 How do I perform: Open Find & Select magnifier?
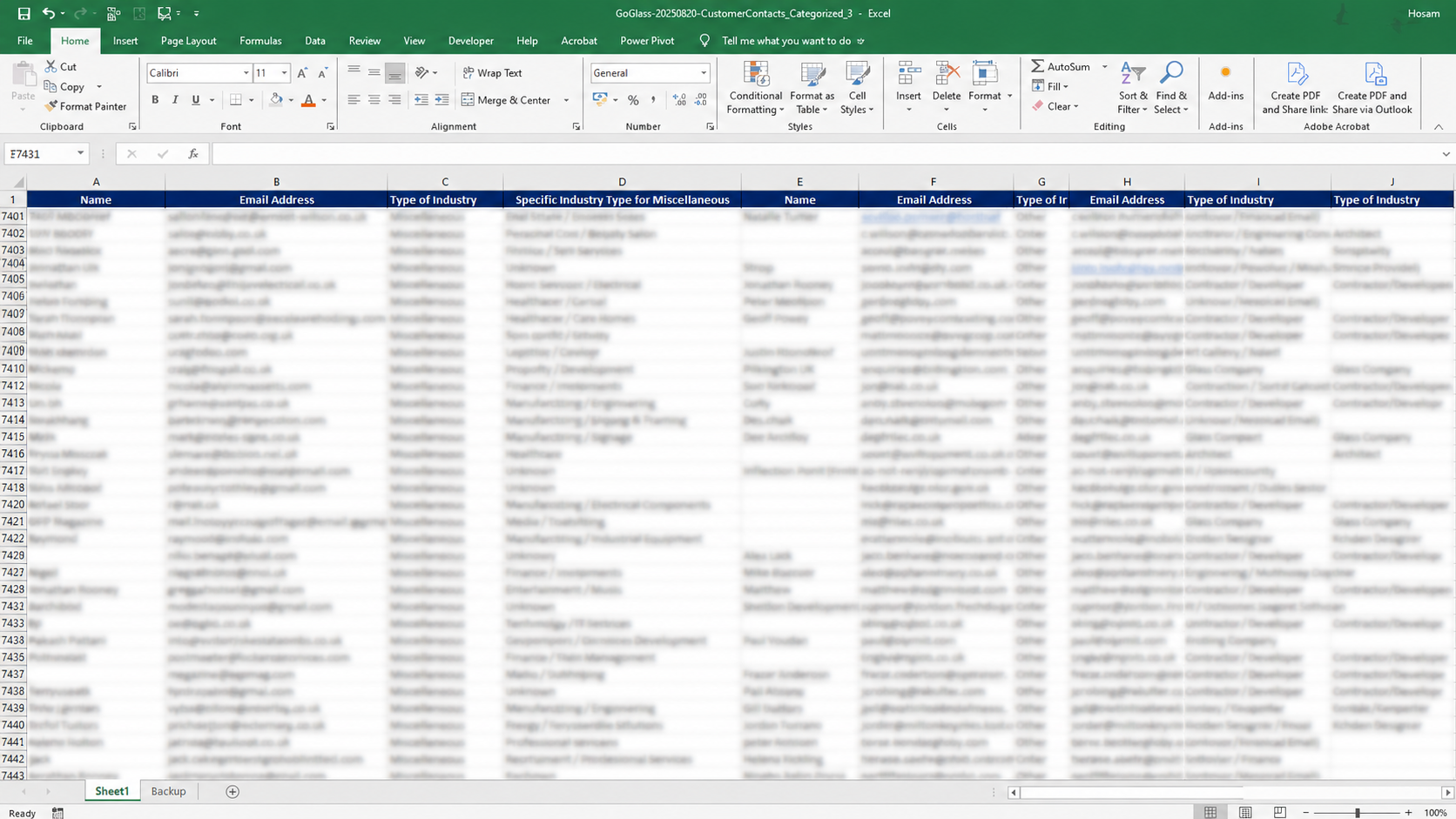[1171, 88]
